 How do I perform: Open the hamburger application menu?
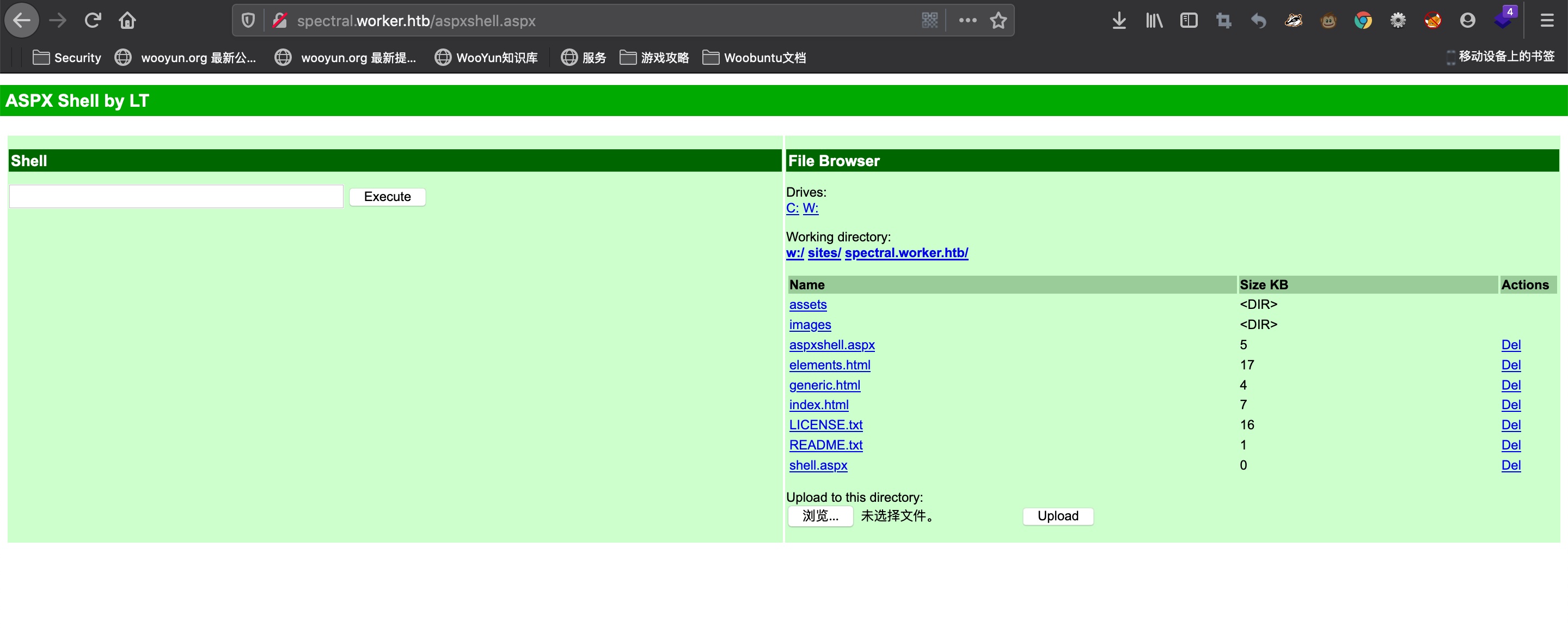(1547, 21)
